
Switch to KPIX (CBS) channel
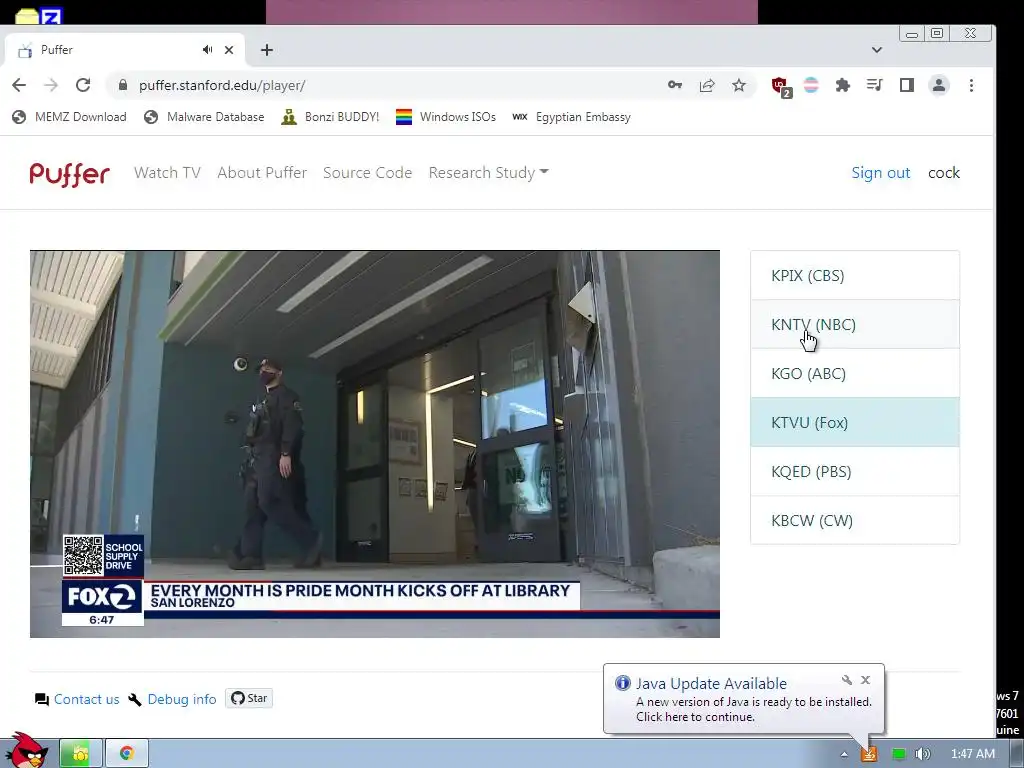(x=855, y=276)
